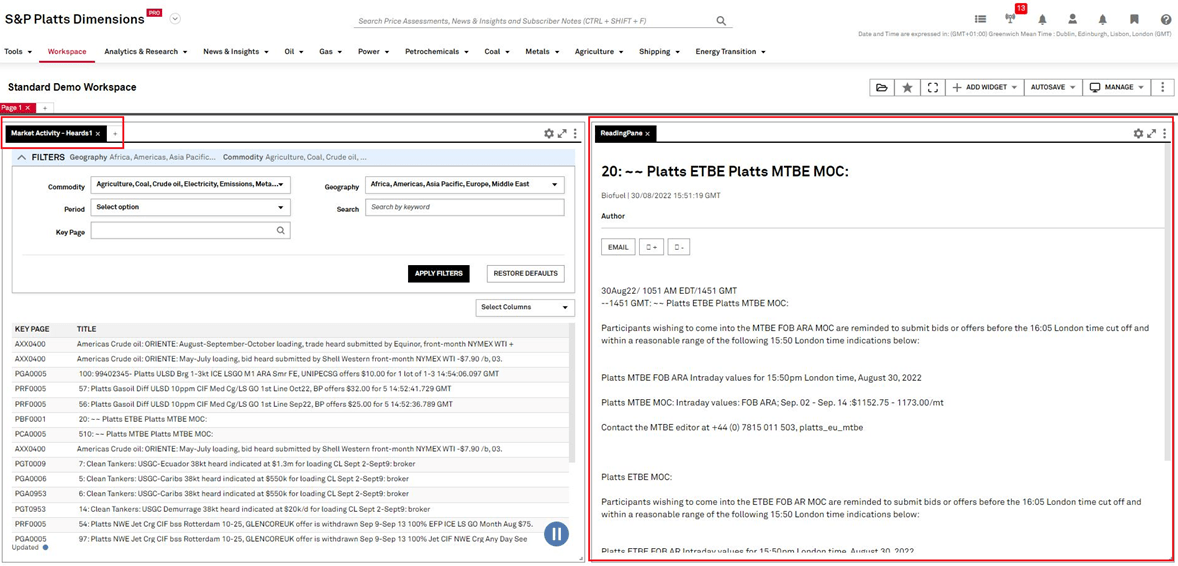This screenshot has width=1178, height=566.
Task: Click the Key Page input field
Action: [183, 232]
